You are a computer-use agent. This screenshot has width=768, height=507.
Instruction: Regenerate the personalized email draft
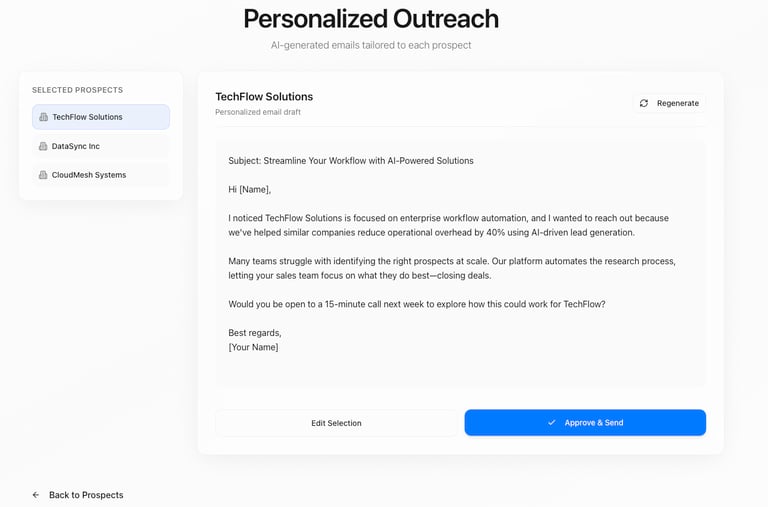(x=669, y=103)
